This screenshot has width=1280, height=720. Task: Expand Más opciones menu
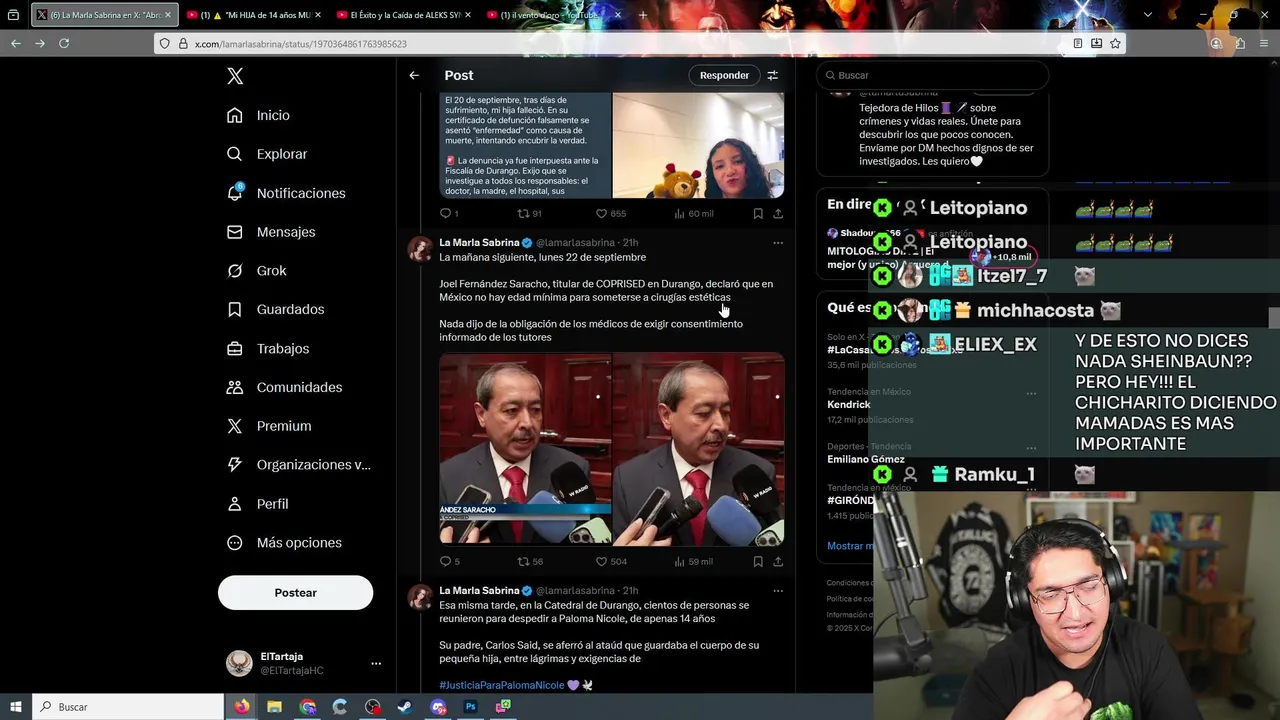tap(284, 543)
